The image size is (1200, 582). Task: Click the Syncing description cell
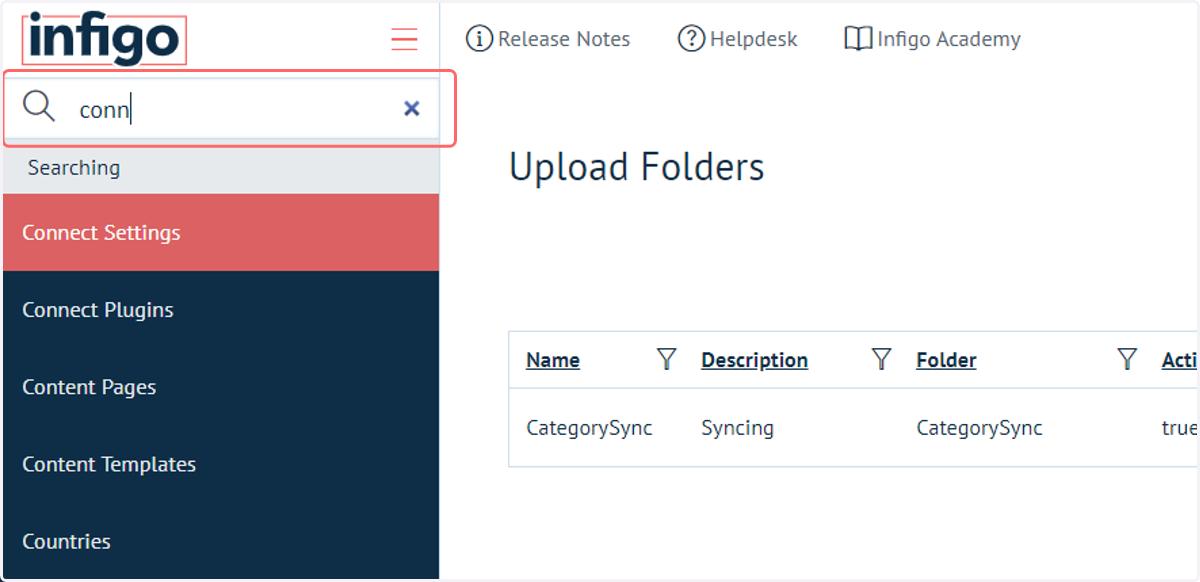[x=737, y=428]
